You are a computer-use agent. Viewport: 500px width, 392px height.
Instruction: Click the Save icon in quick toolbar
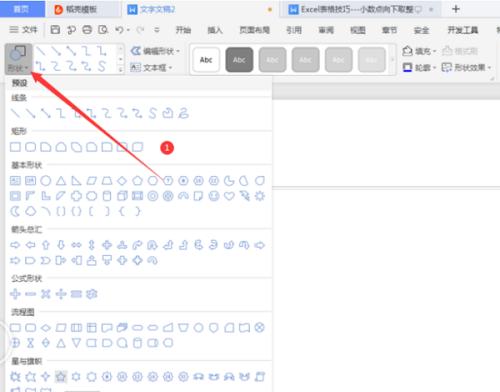pyautogui.click(x=55, y=30)
